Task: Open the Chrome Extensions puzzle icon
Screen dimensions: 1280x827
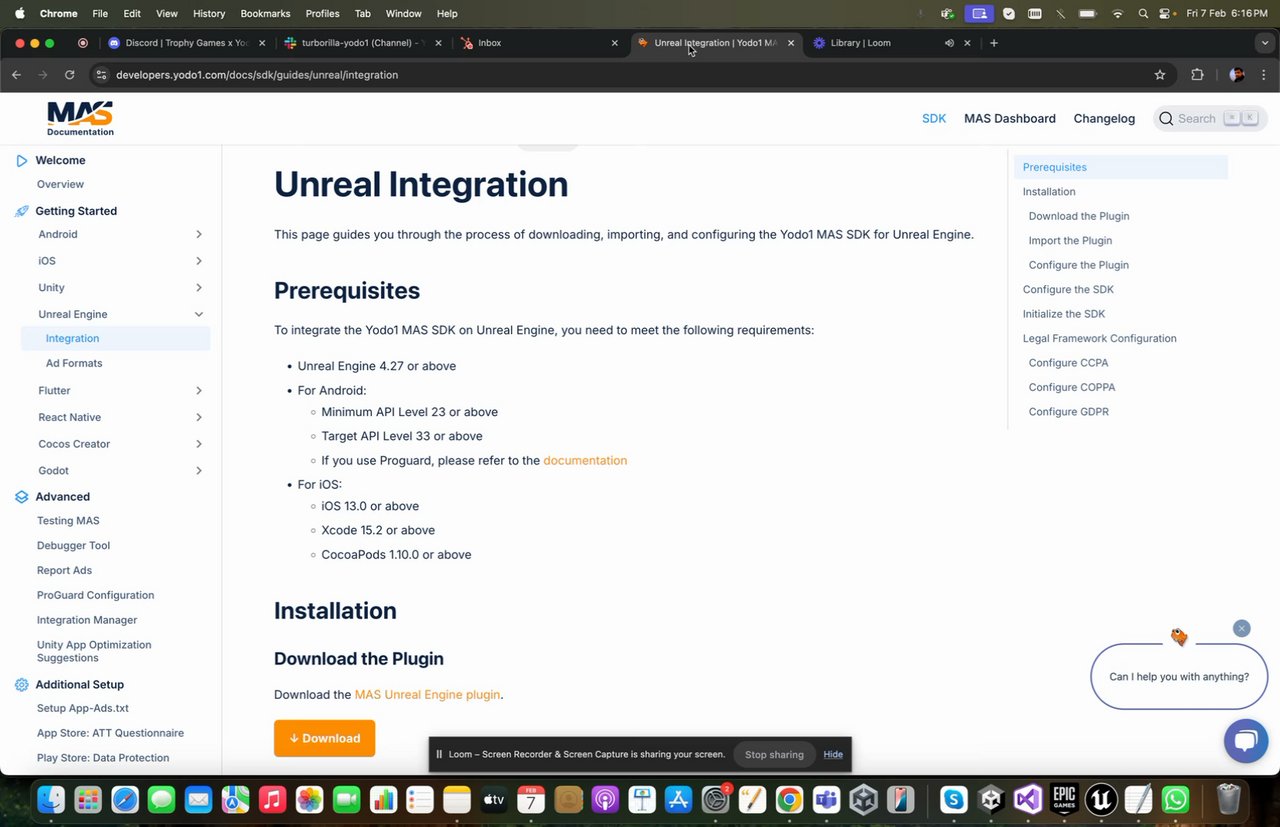Action: pos(1197,75)
